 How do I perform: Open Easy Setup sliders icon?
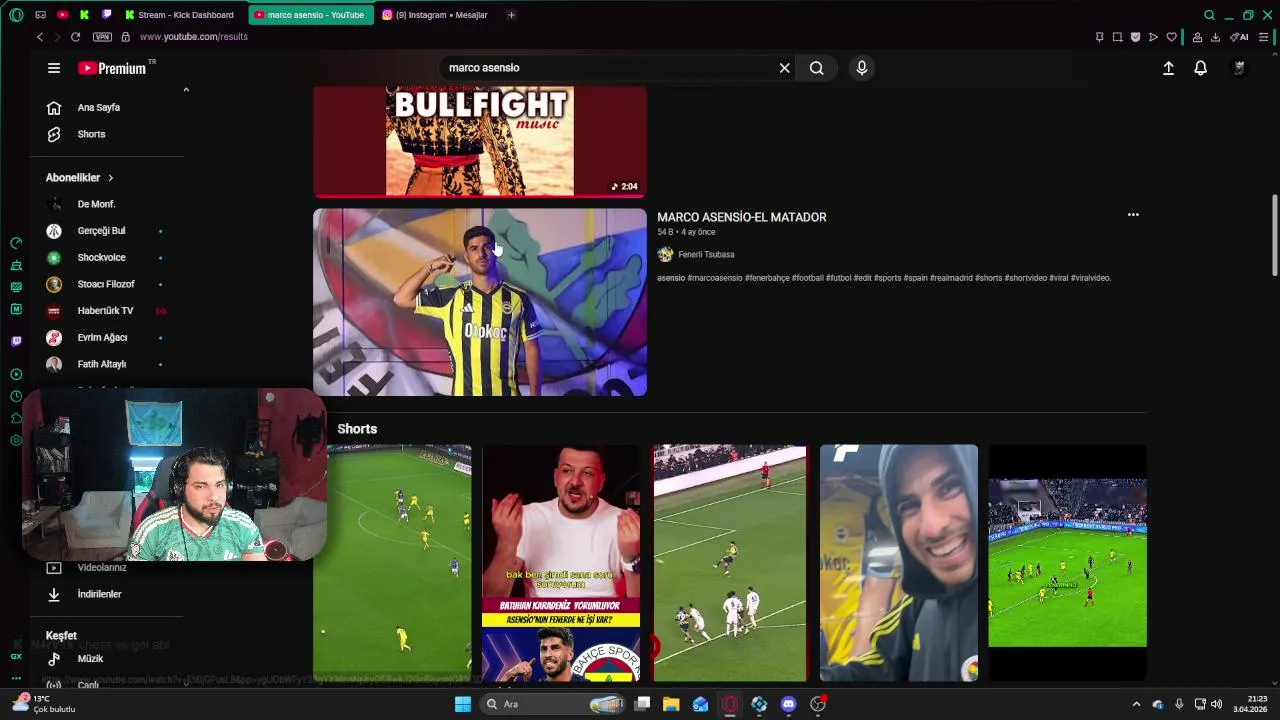1264,37
